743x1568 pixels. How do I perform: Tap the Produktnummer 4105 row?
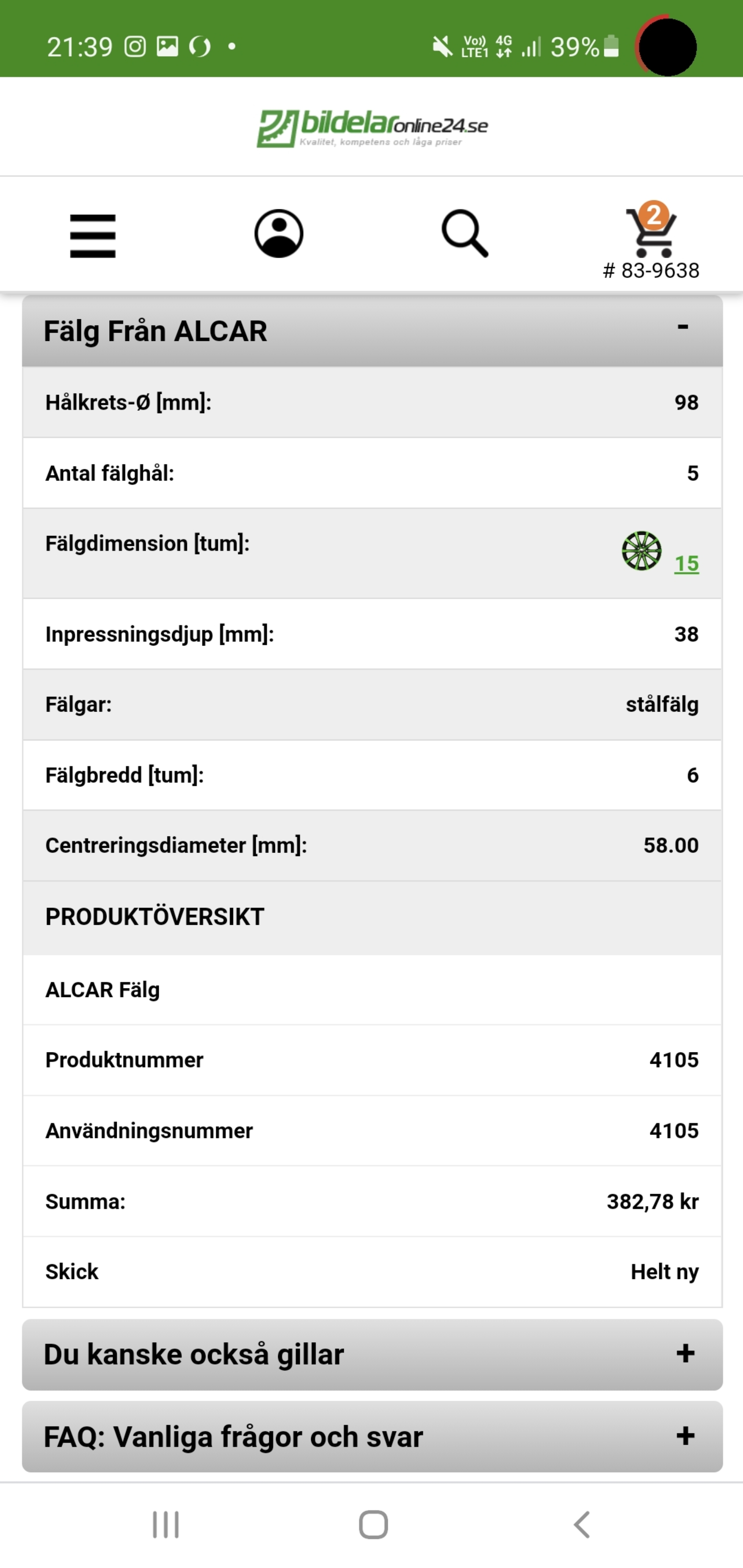(x=372, y=1060)
